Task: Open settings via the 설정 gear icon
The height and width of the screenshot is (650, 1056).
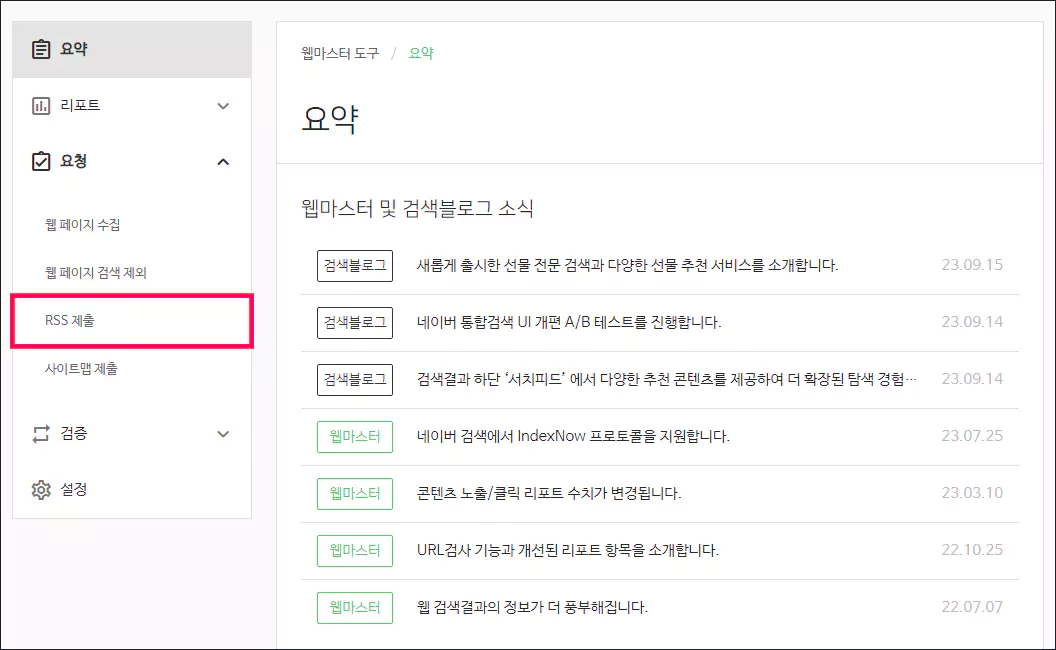Action: (40, 490)
